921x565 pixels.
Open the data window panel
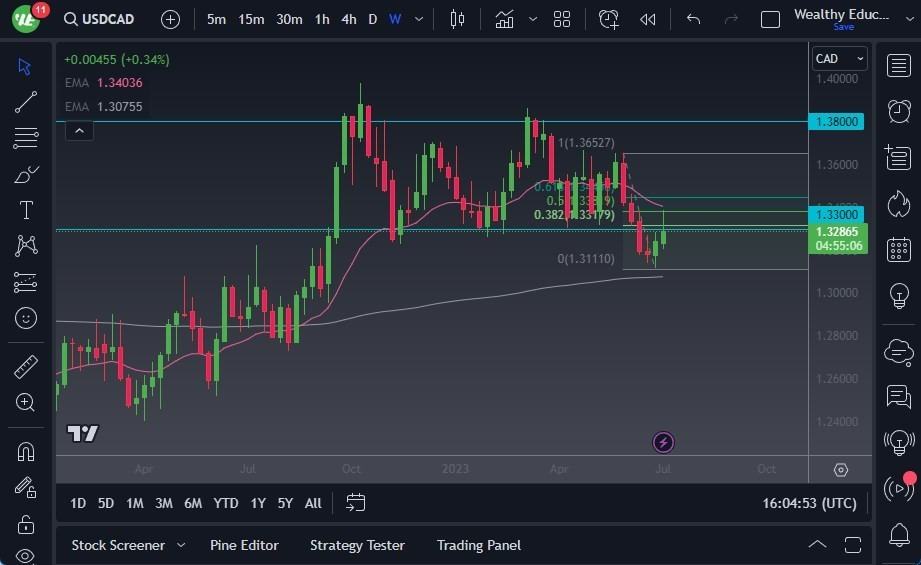point(899,157)
